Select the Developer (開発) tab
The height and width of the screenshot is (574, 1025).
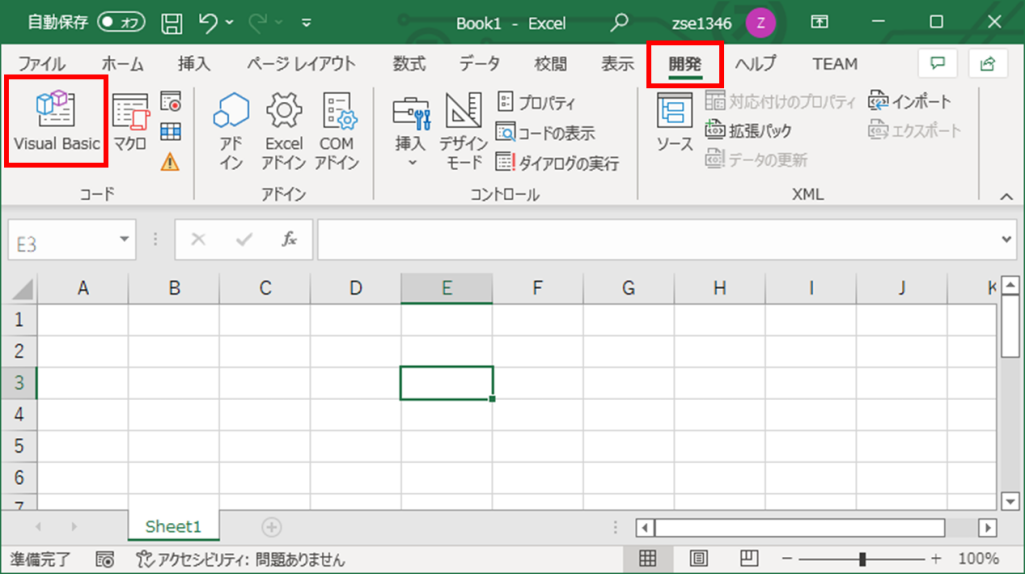pos(685,64)
